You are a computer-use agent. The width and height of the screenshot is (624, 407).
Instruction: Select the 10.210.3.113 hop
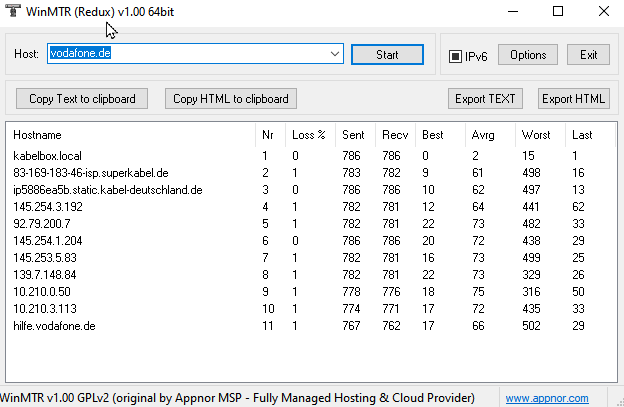point(311,309)
